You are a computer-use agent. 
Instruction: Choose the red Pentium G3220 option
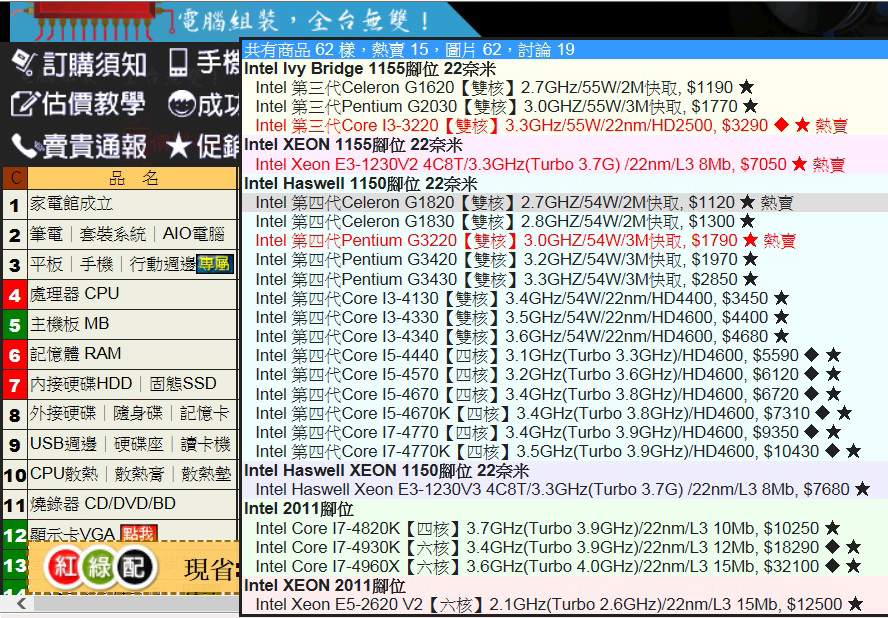[526, 241]
